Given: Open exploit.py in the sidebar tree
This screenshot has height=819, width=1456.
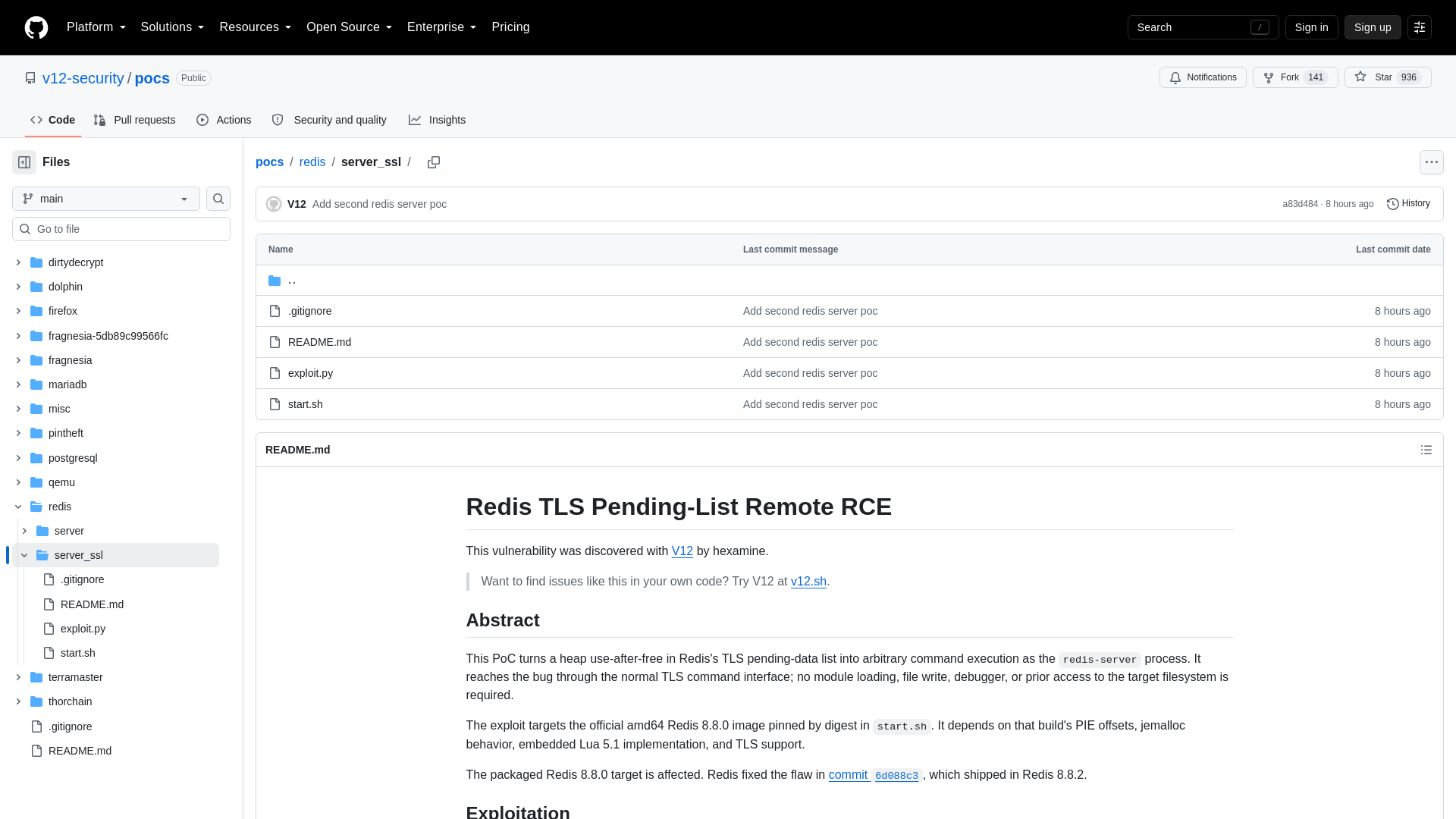Looking at the screenshot, I should tap(83, 629).
